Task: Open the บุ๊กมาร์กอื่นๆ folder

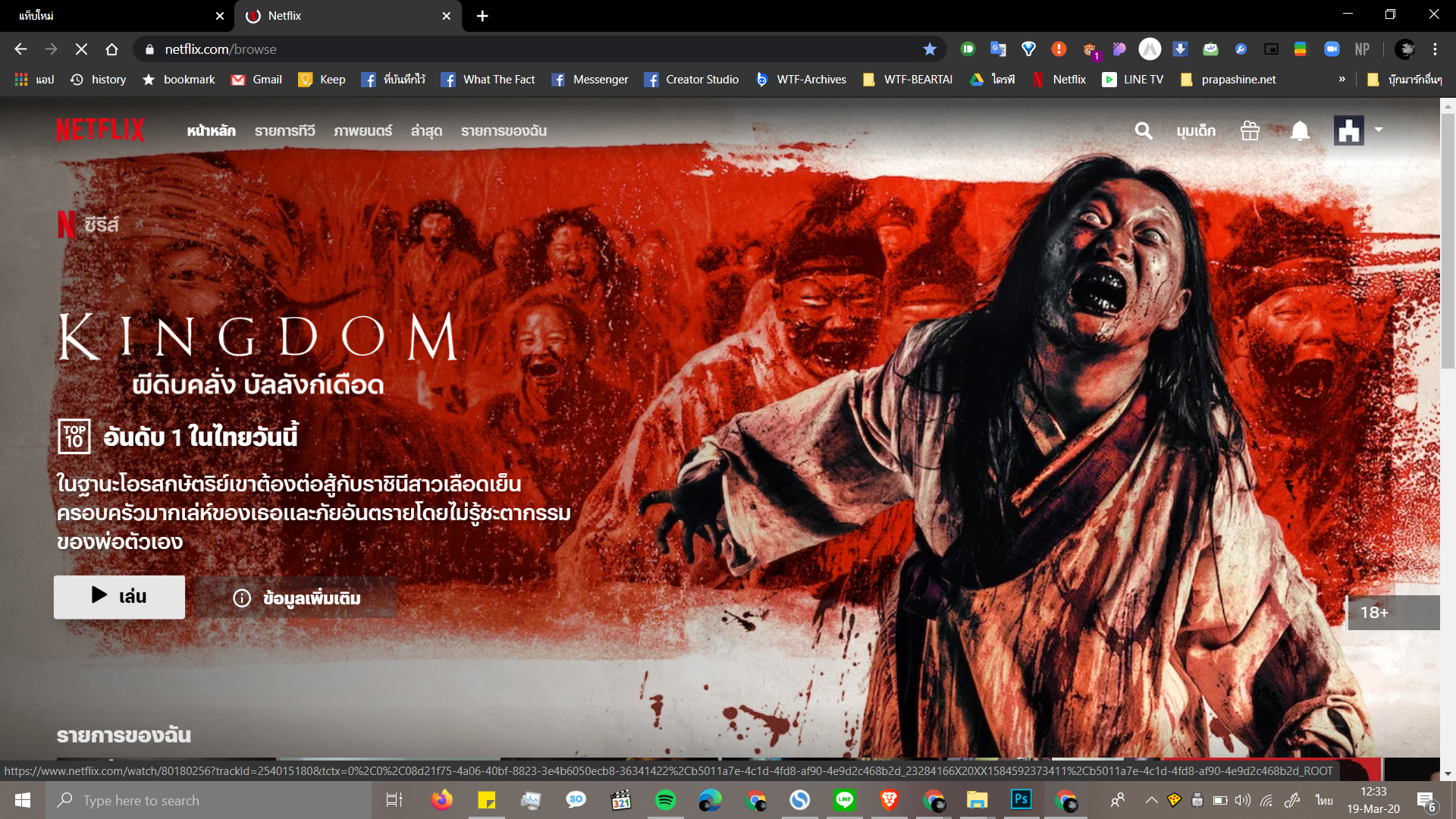Action: pos(1404,80)
